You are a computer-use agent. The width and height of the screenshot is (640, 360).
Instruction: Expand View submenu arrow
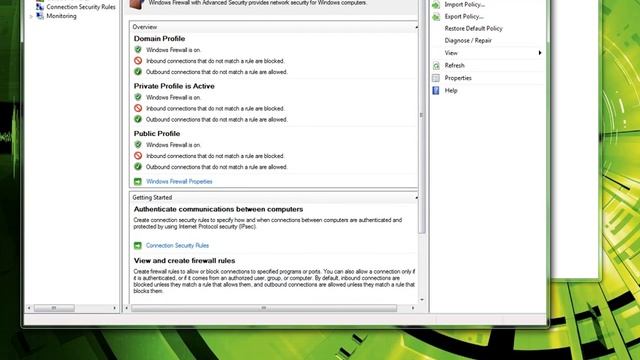click(x=540, y=53)
